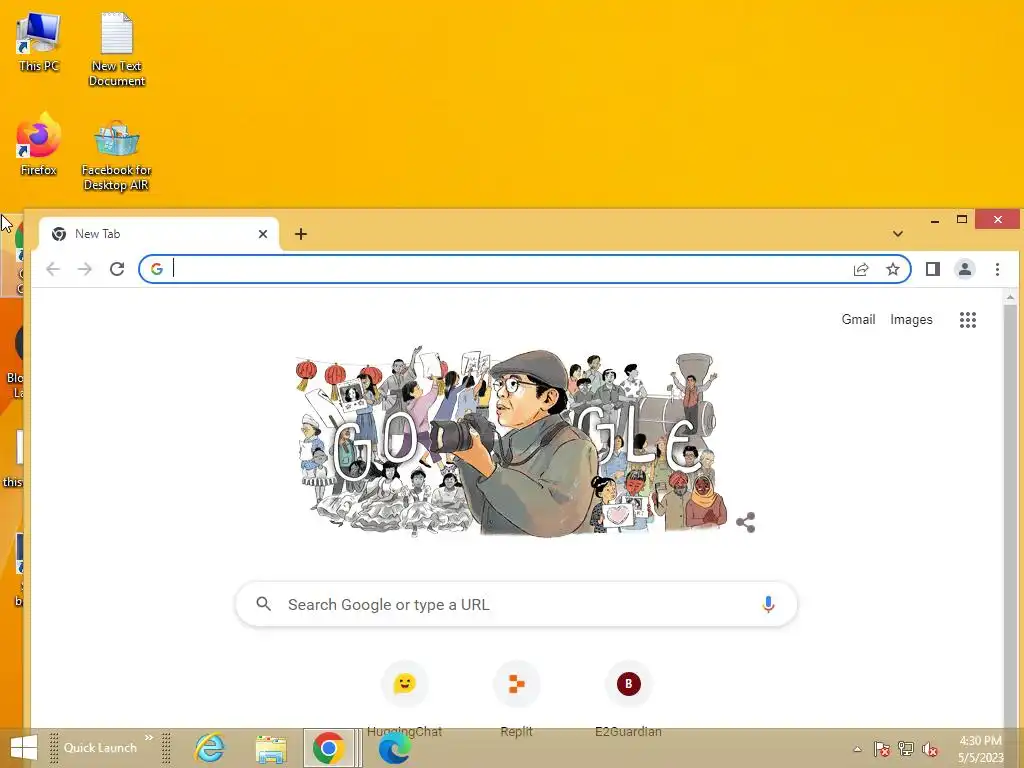The image size is (1024, 768).
Task: Click Quick Launch toolbar label
Action: pyautogui.click(x=100, y=748)
